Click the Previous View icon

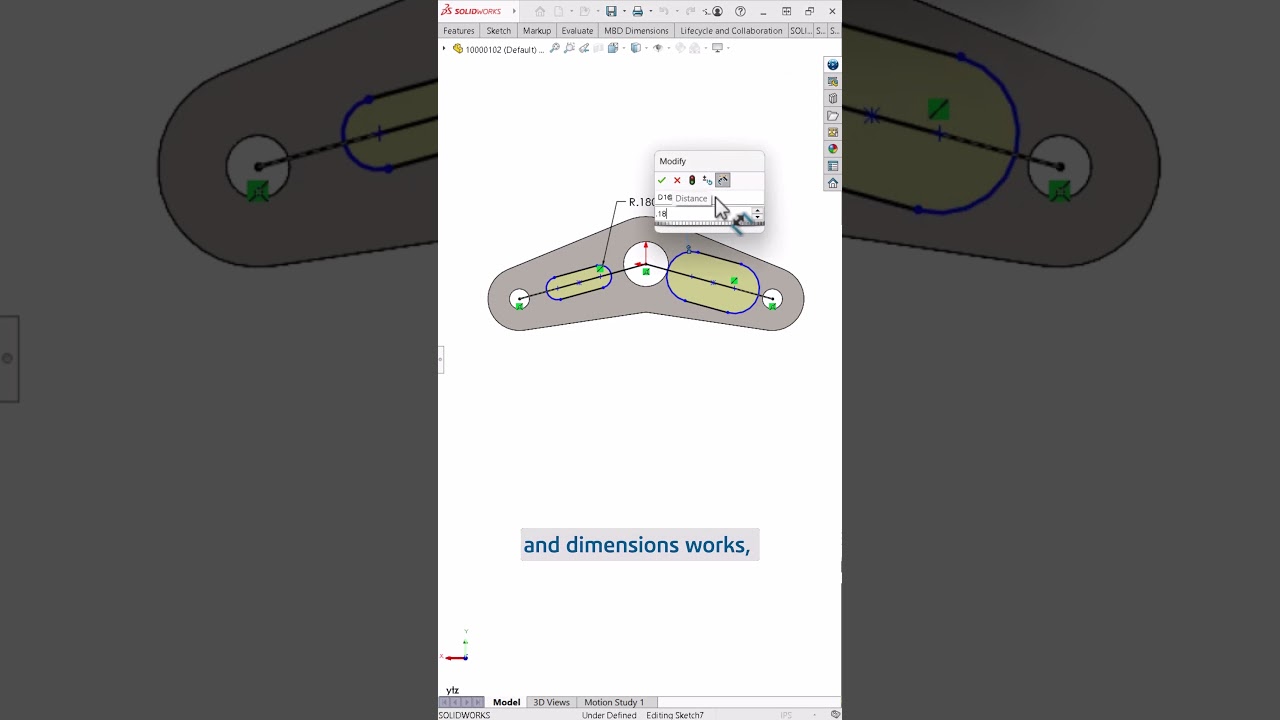[584, 48]
